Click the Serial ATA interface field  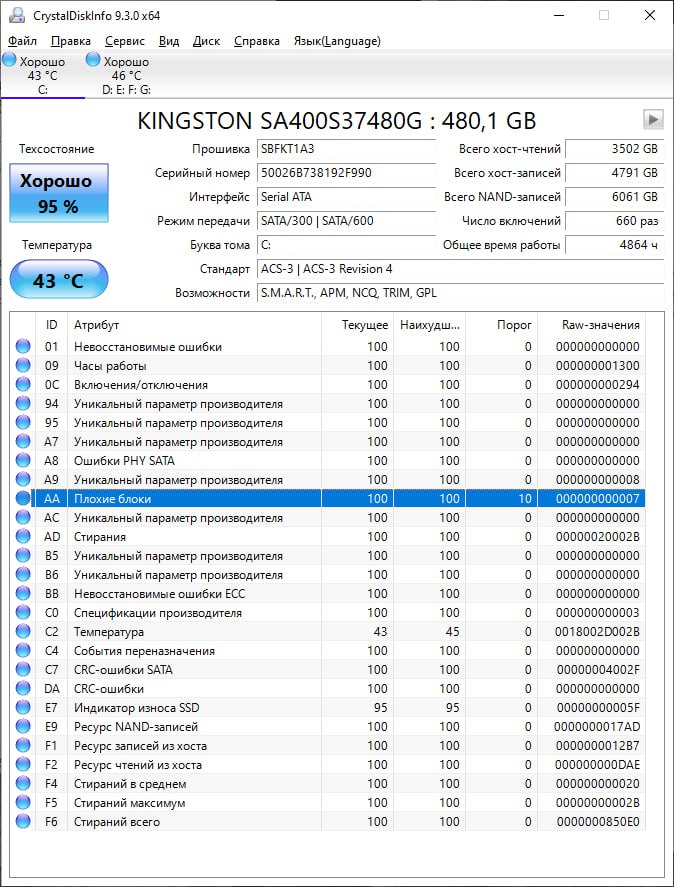[346, 197]
